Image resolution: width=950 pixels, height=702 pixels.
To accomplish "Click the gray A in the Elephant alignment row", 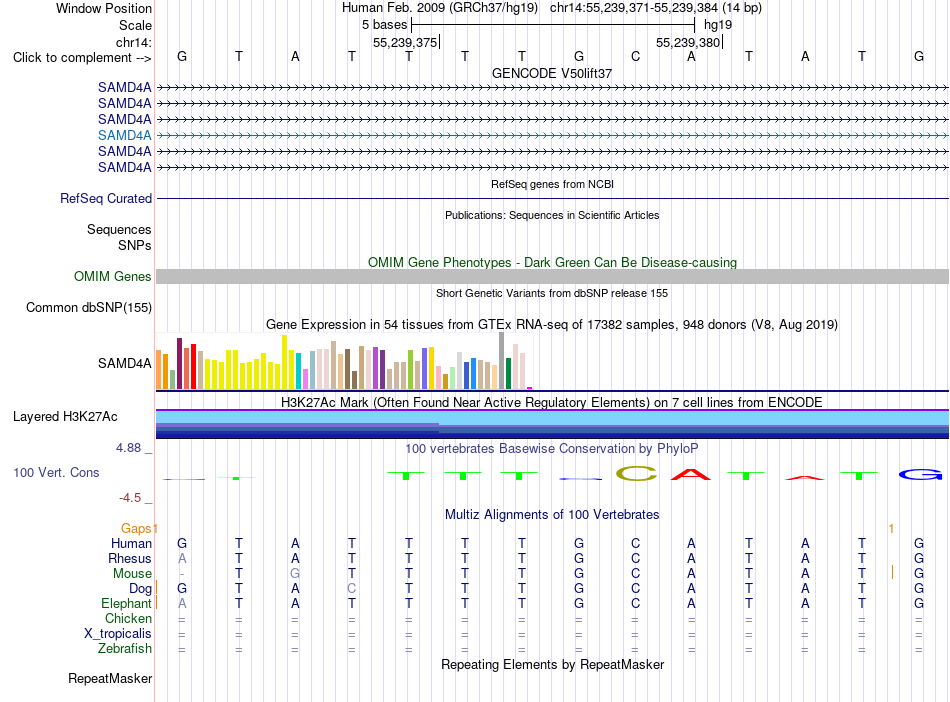I will (182, 603).
